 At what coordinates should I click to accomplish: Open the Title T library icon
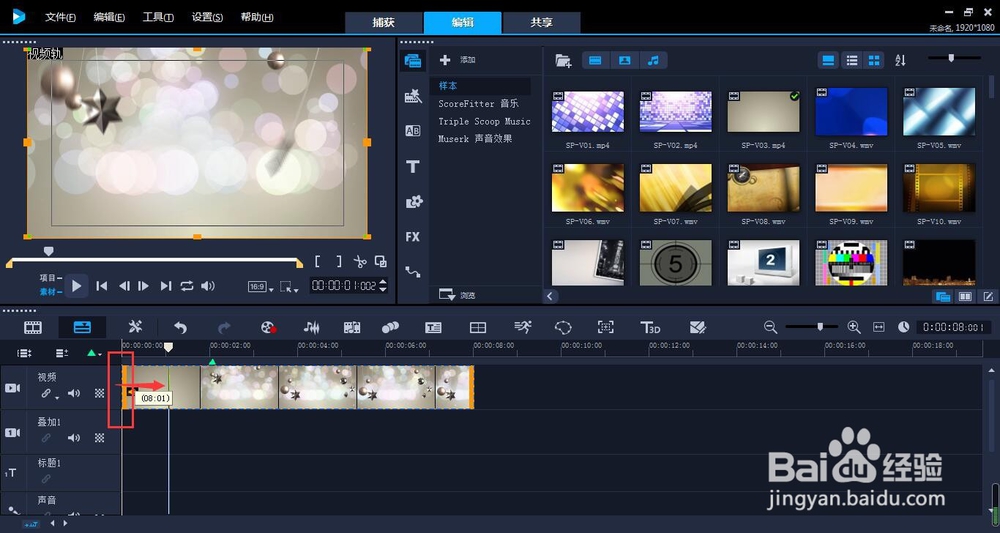point(413,166)
